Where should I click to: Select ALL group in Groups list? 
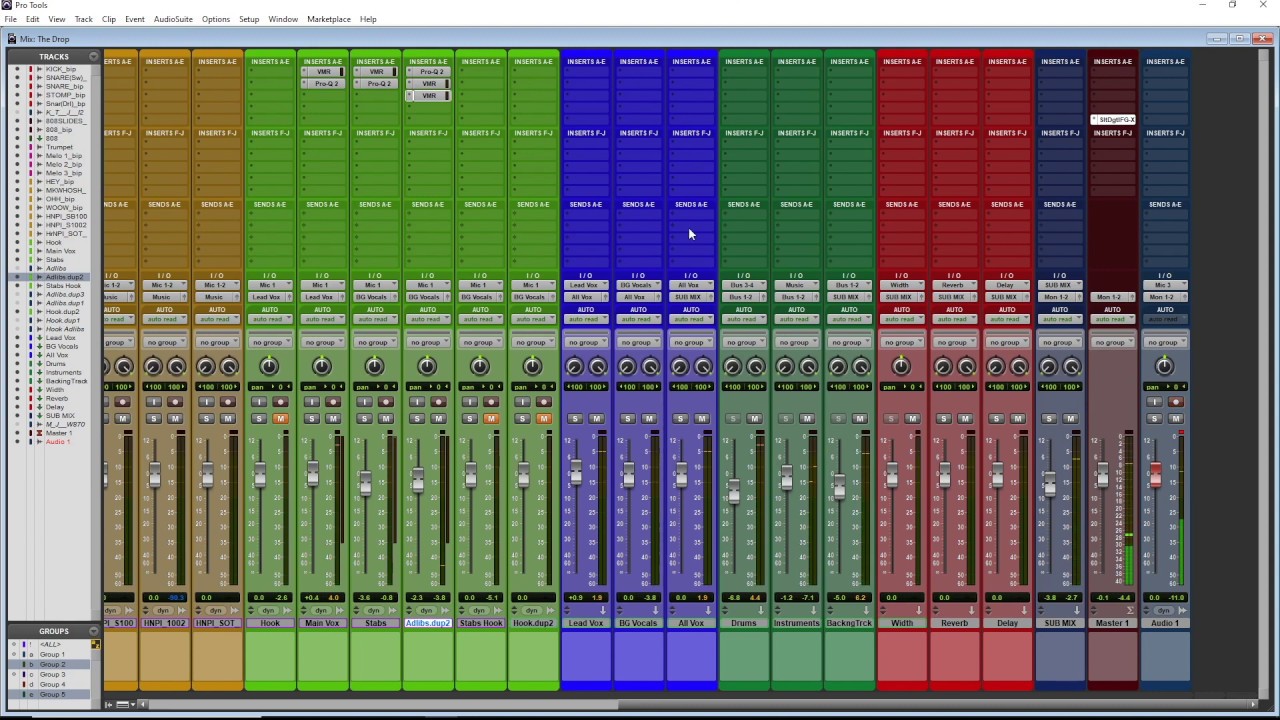[x=50, y=645]
